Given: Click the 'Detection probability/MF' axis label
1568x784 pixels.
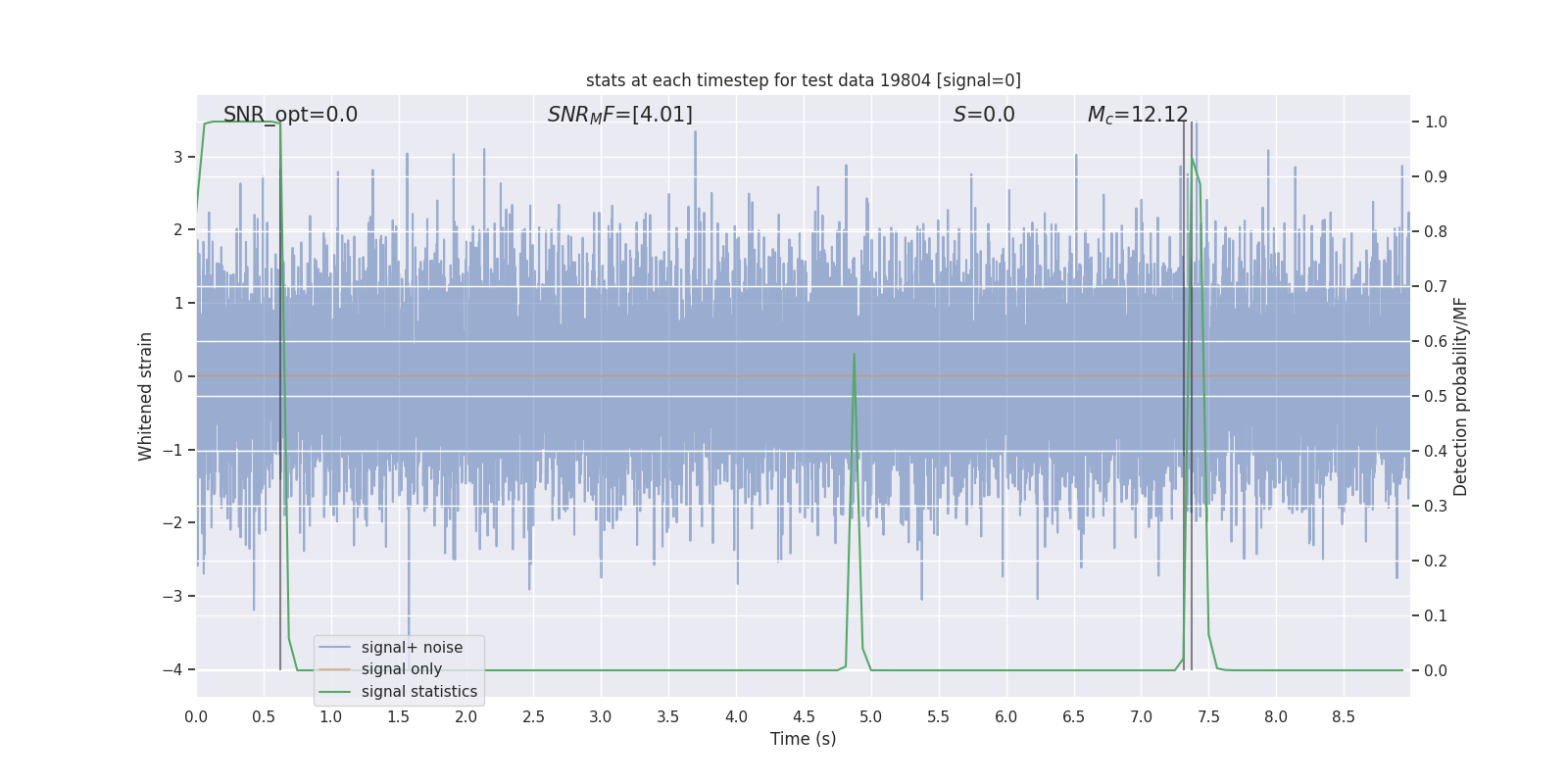Looking at the screenshot, I should [1461, 396].
